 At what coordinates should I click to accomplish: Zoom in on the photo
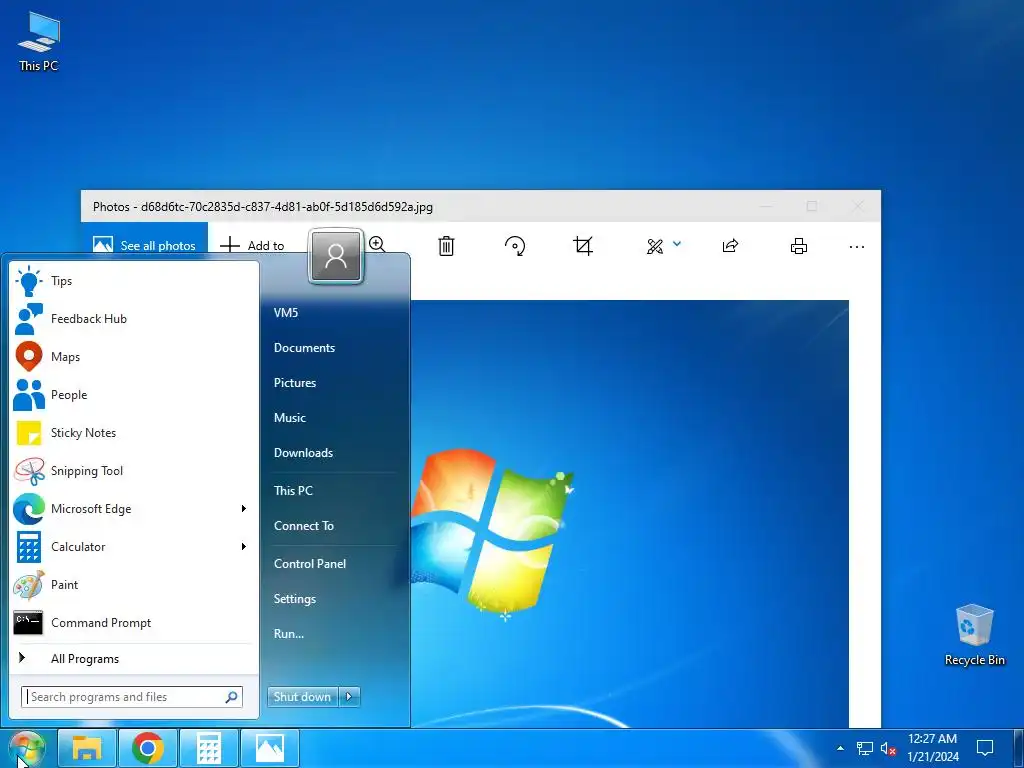pos(377,245)
